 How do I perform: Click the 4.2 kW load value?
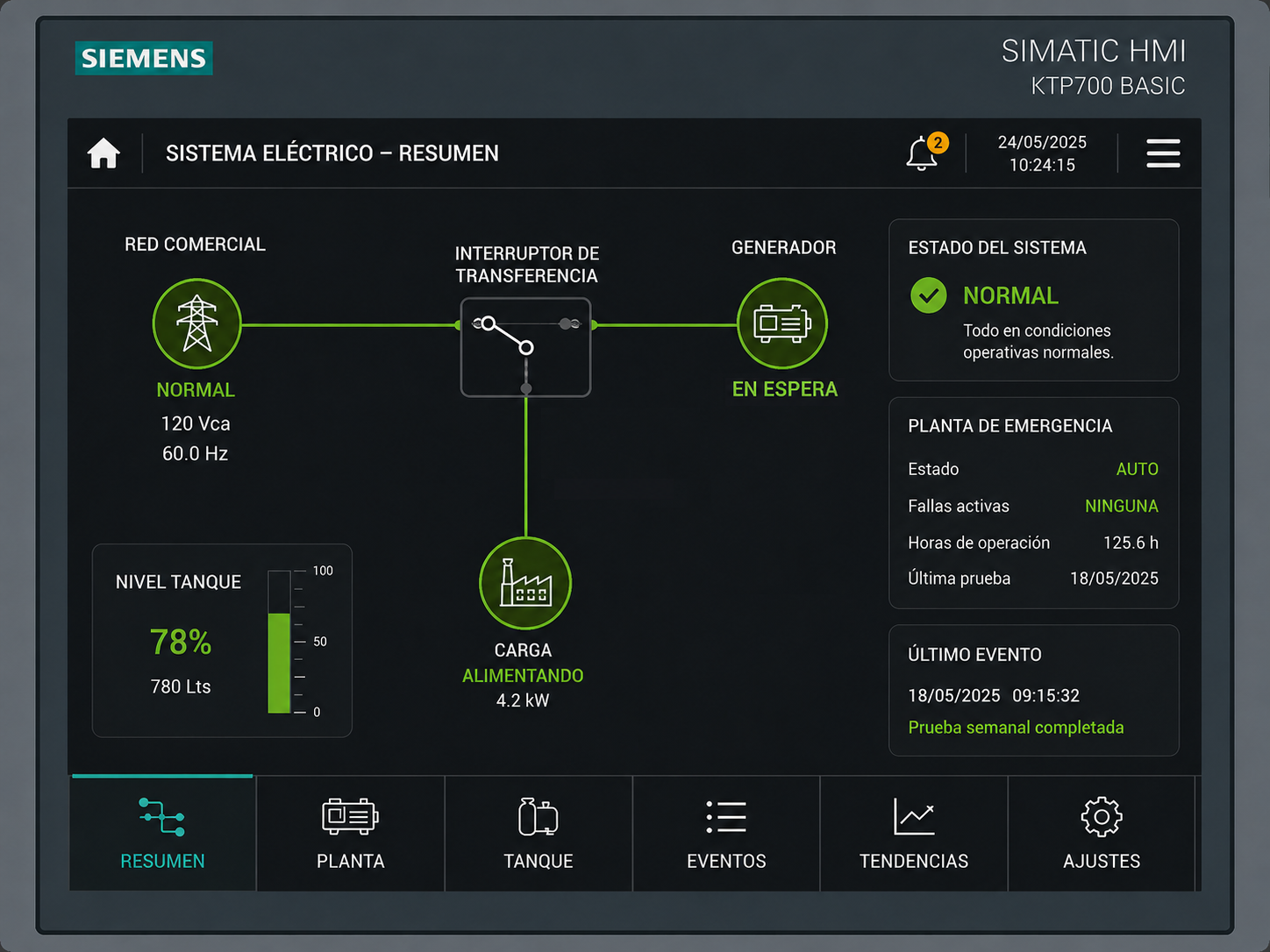tap(523, 700)
